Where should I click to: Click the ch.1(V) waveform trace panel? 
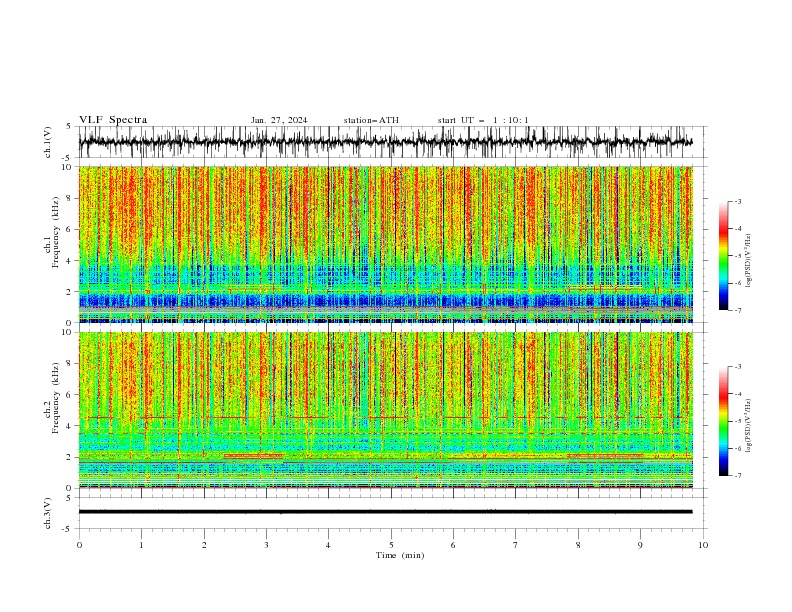coord(392,142)
